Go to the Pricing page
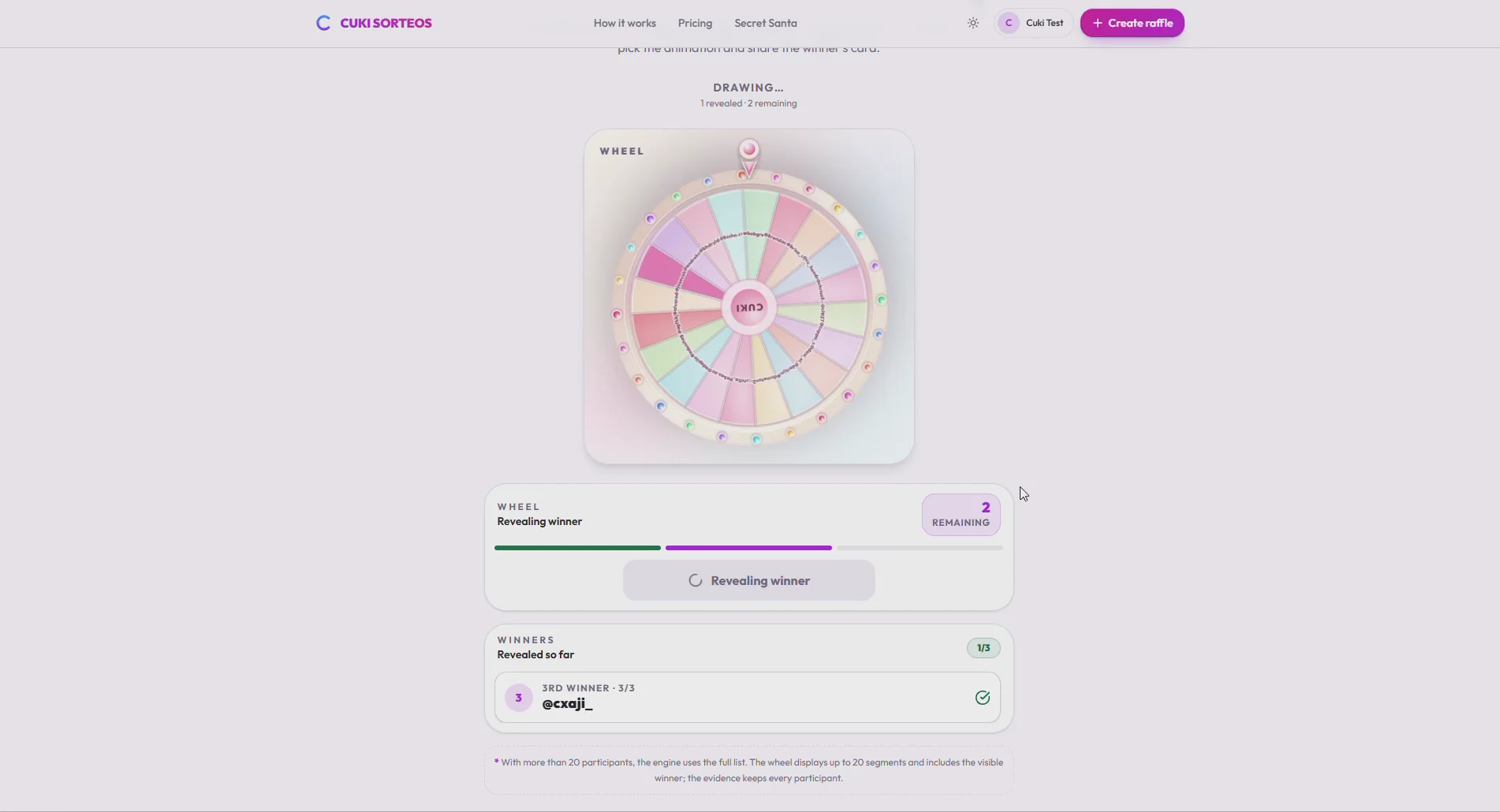The width and height of the screenshot is (1500, 812). pos(695,23)
